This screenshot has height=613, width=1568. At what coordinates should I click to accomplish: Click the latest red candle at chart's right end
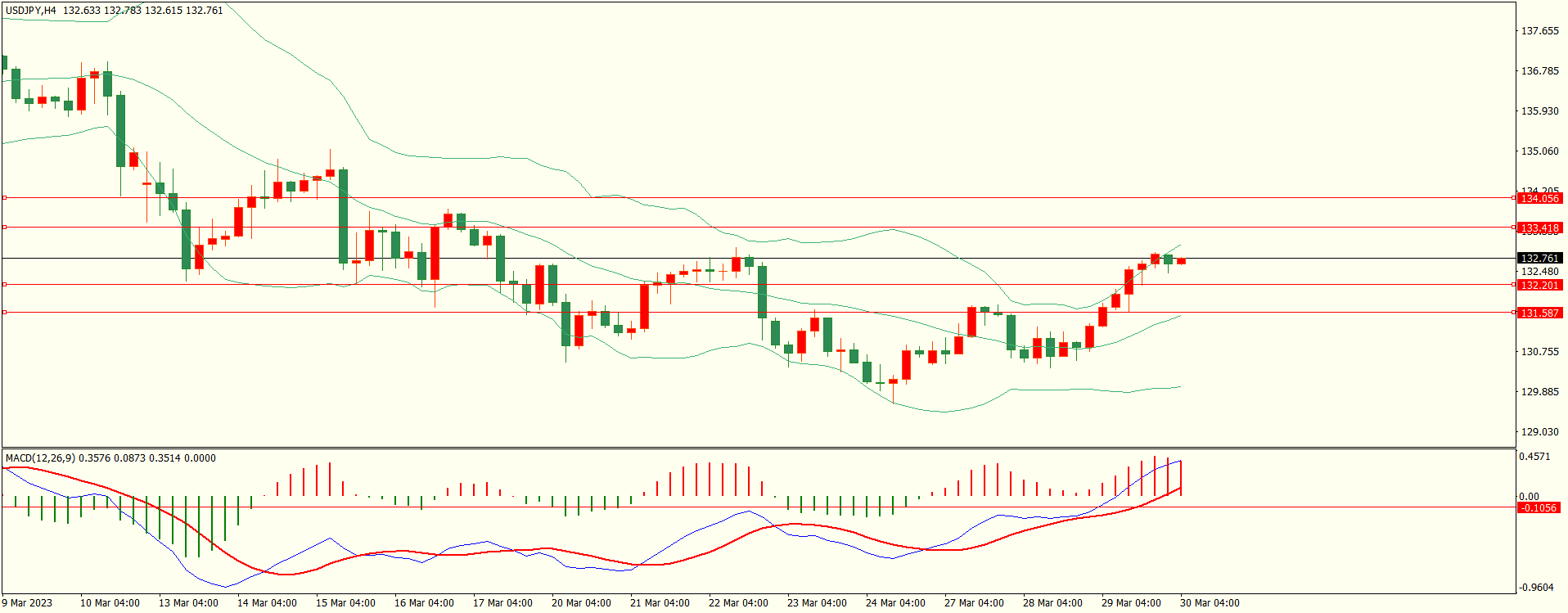[x=1181, y=261]
